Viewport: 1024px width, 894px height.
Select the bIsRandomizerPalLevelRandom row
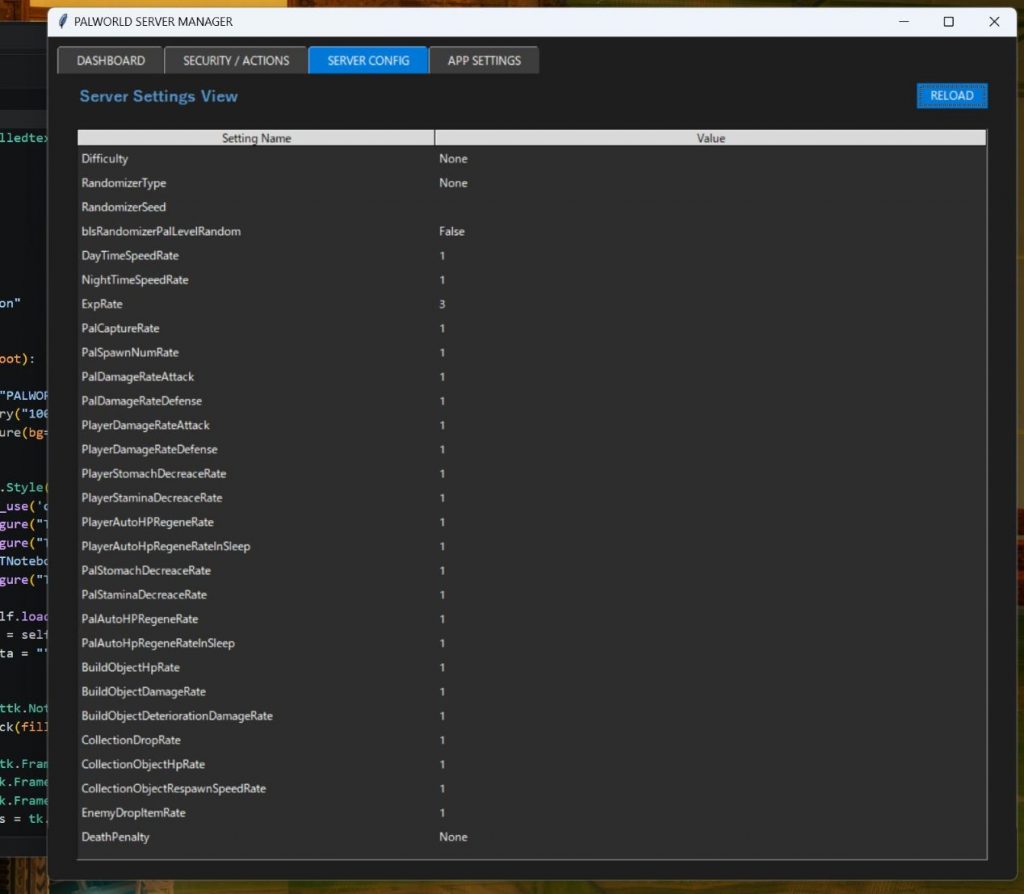[532, 231]
